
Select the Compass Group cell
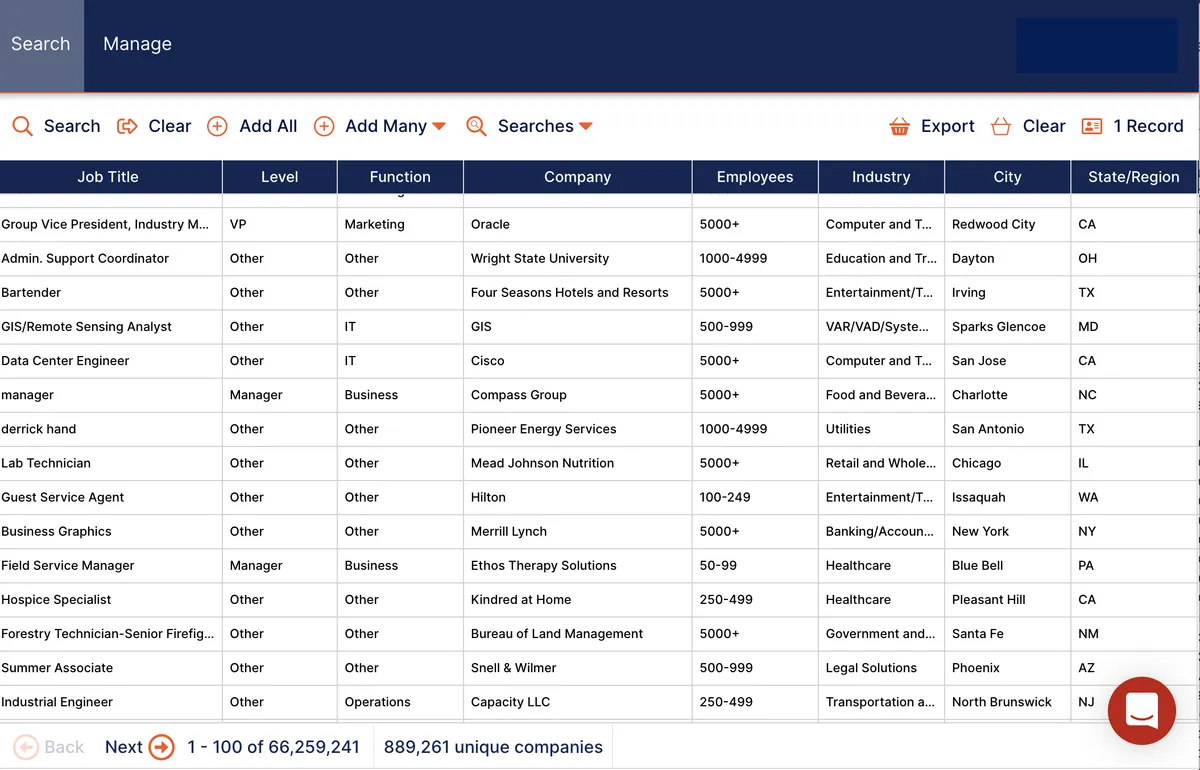[x=578, y=395]
